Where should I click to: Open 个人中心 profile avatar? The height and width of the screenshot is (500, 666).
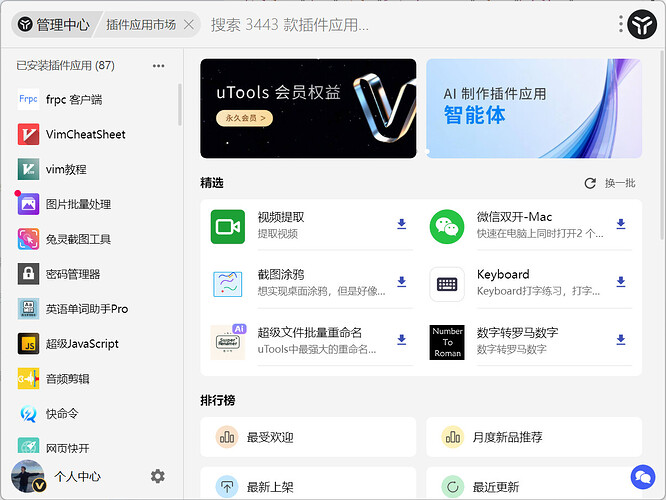pyautogui.click(x=28, y=476)
